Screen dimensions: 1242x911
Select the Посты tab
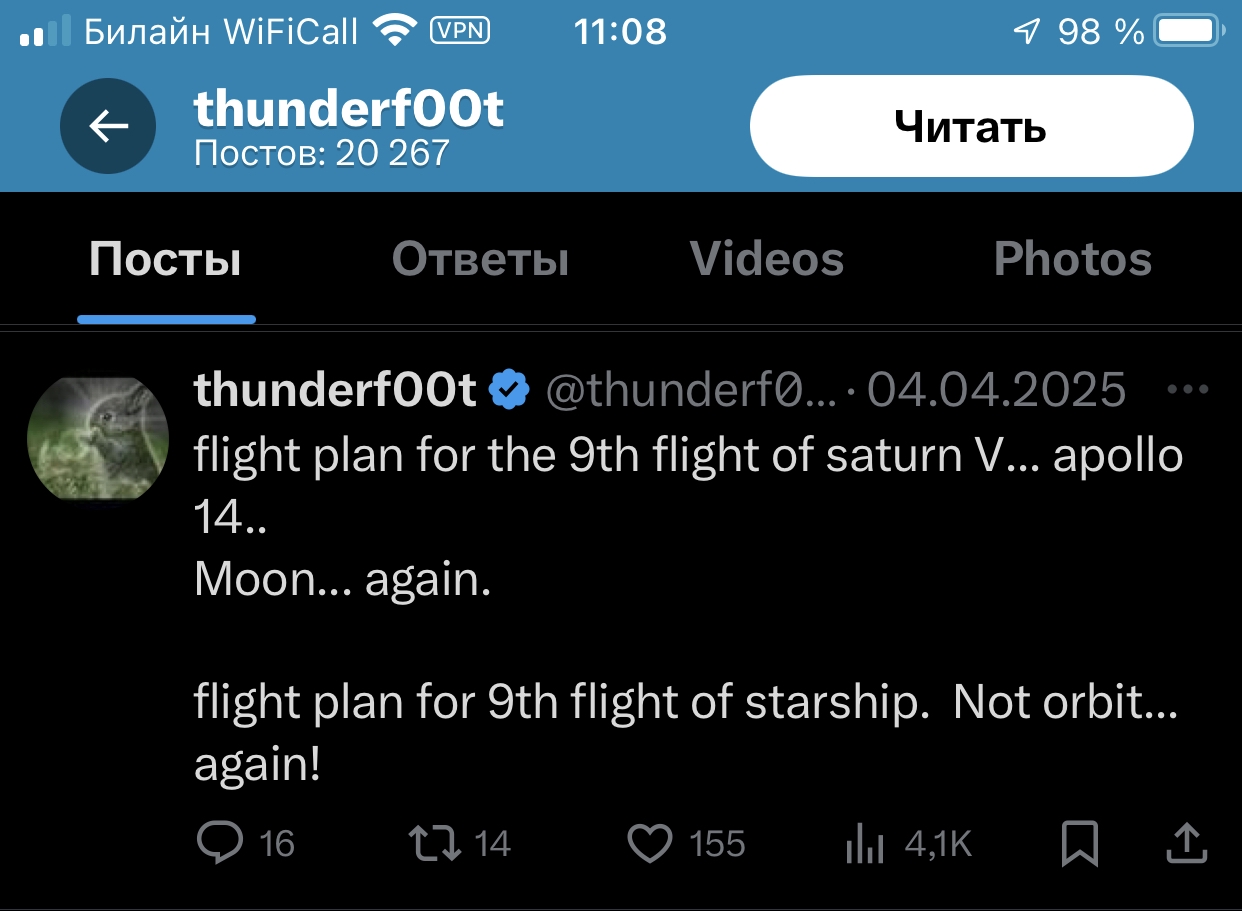(165, 260)
